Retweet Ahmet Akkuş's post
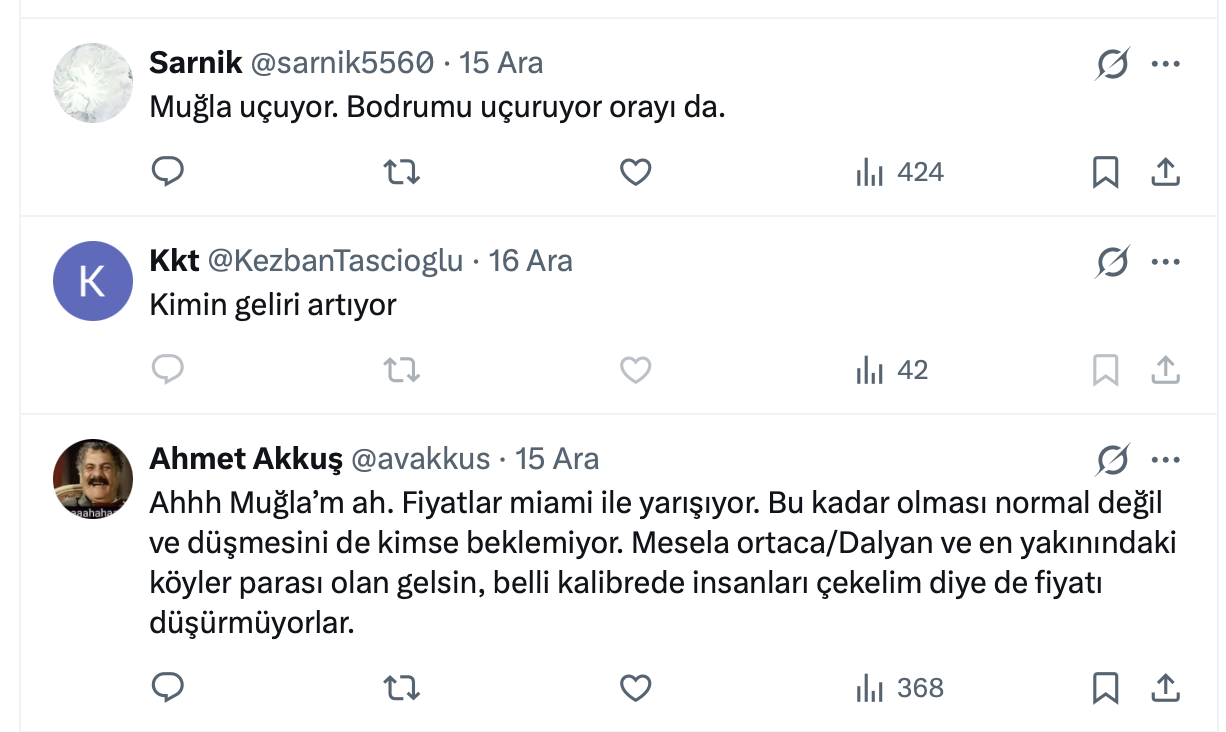The width and height of the screenshot is (1226, 732). pyautogui.click(x=402, y=688)
